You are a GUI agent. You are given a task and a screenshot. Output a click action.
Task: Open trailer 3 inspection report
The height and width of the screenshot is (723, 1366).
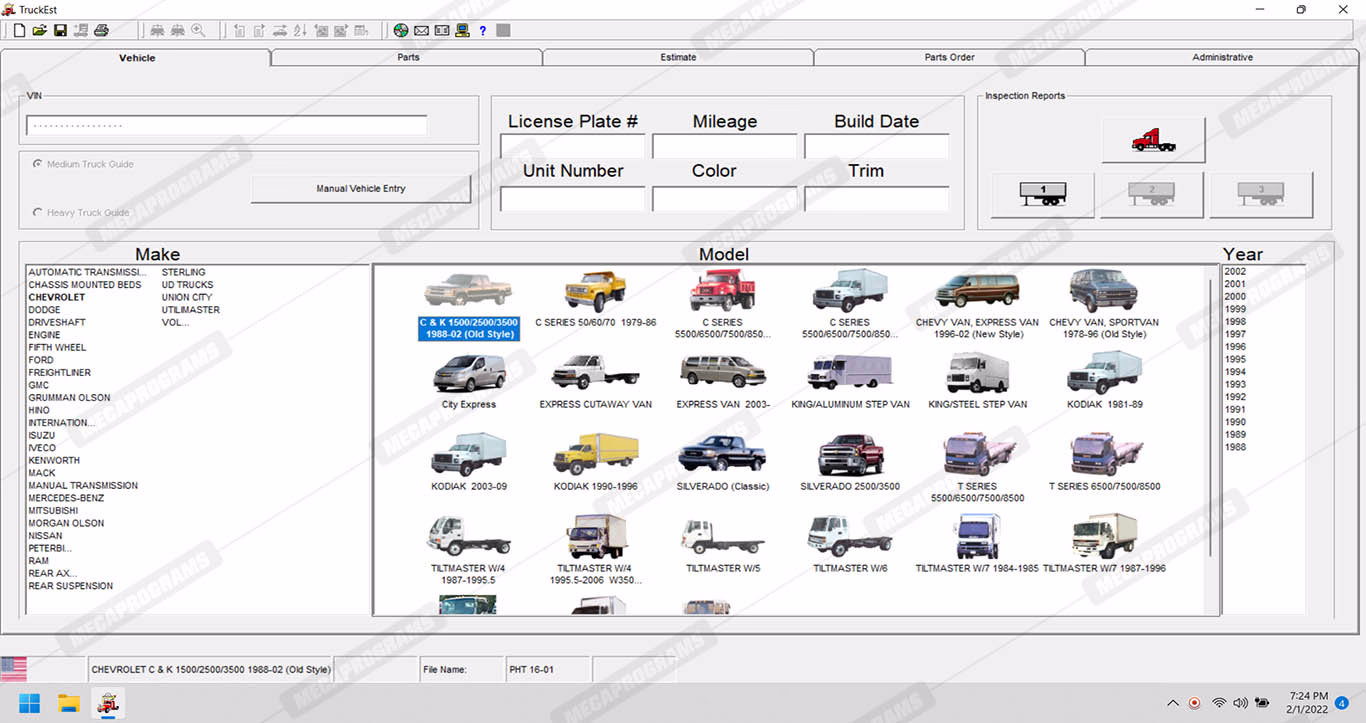coord(1261,194)
